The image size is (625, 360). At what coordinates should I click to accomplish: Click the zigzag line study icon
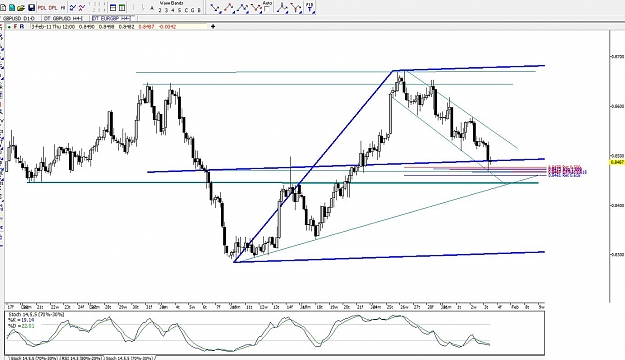[x=82, y=8]
